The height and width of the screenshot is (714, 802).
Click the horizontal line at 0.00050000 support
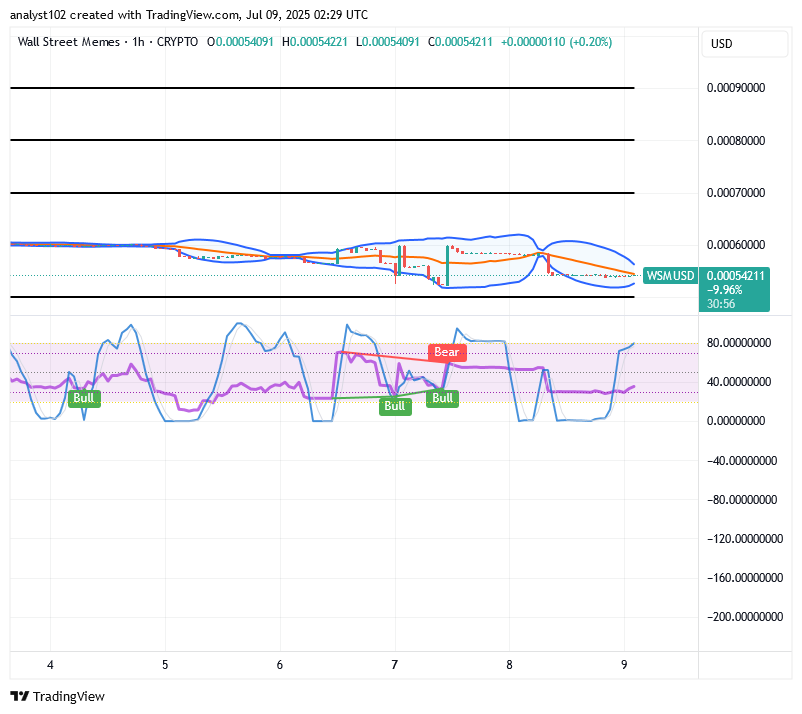coord(322,297)
